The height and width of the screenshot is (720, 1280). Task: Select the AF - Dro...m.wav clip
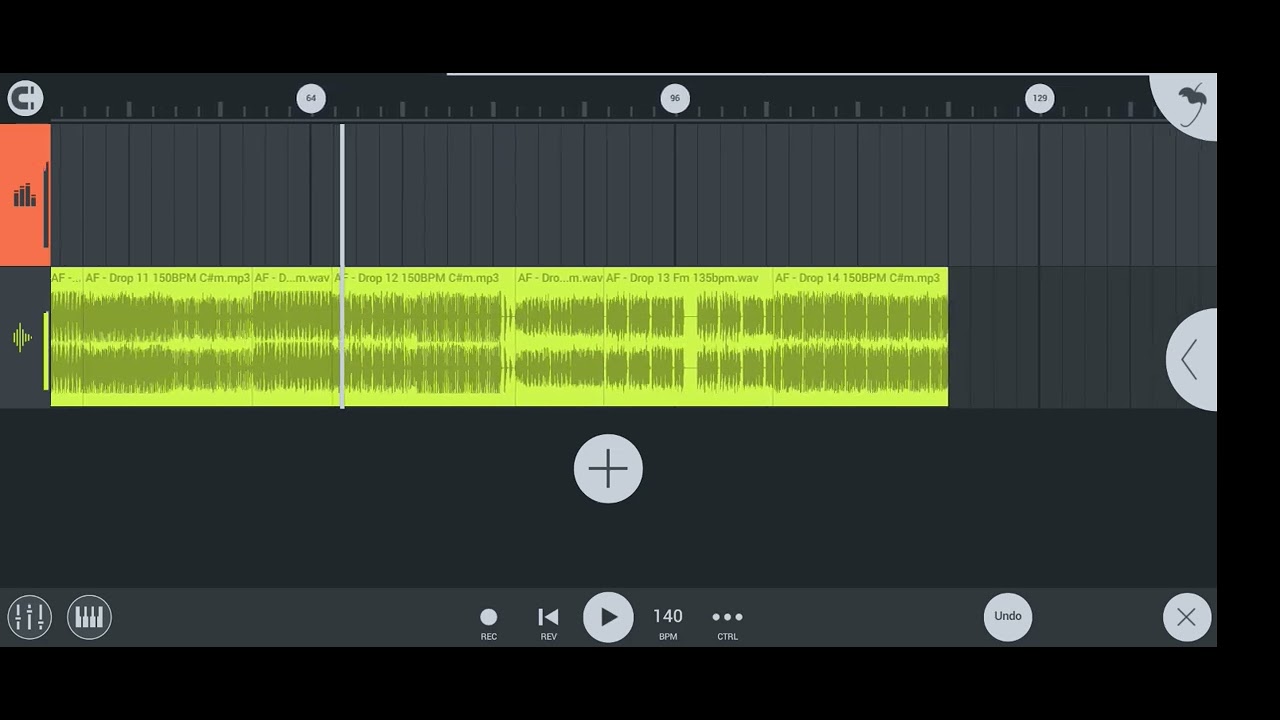560,337
